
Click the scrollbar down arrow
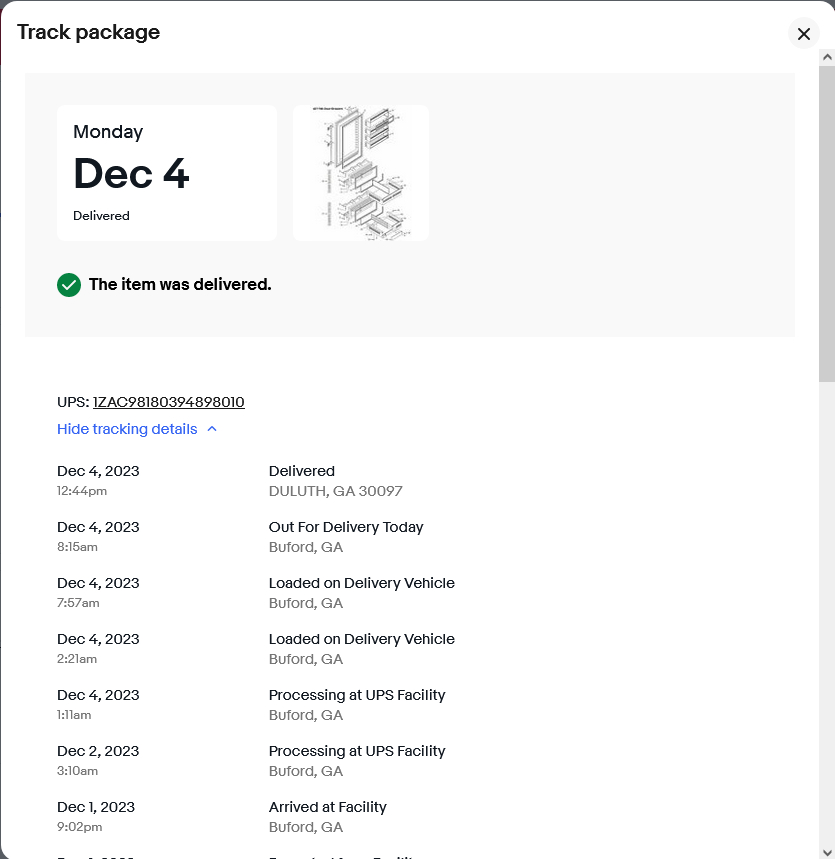click(x=827, y=852)
